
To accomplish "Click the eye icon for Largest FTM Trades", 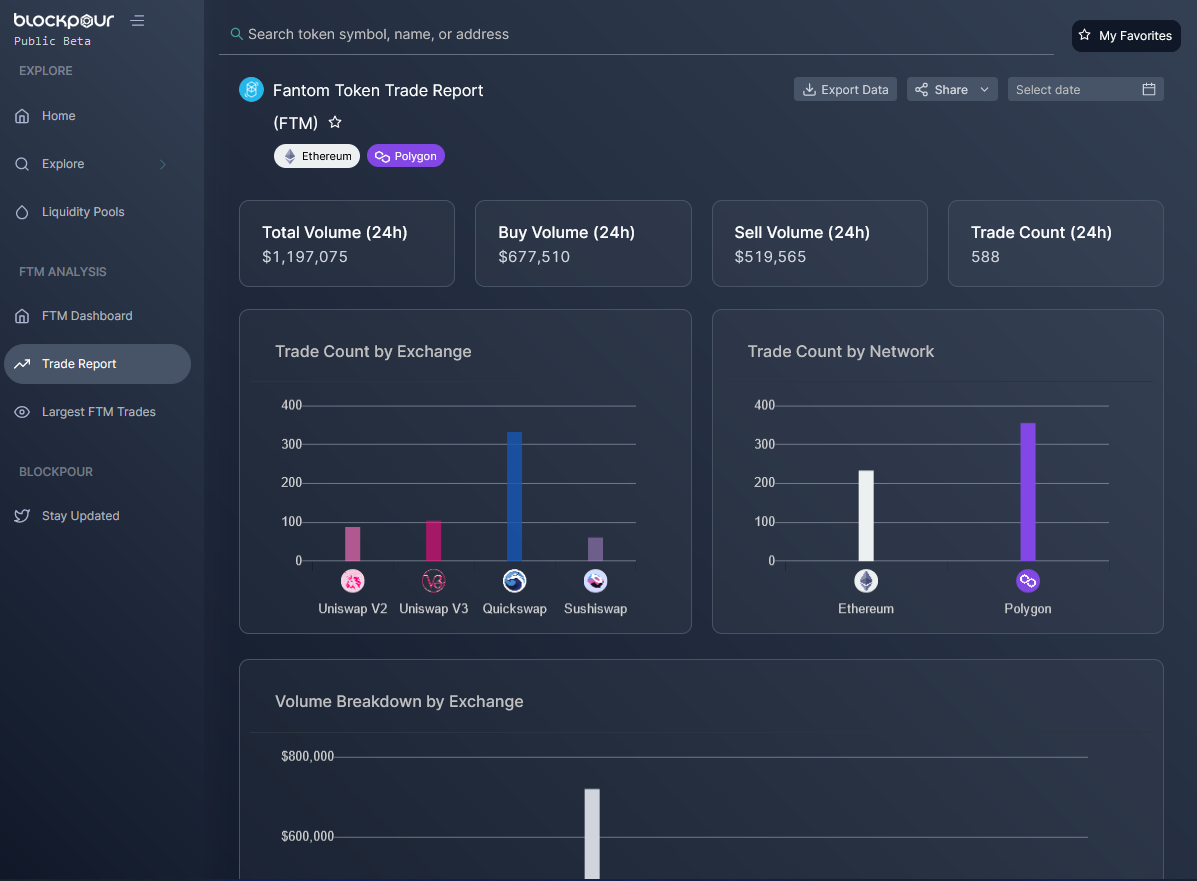I will point(22,412).
